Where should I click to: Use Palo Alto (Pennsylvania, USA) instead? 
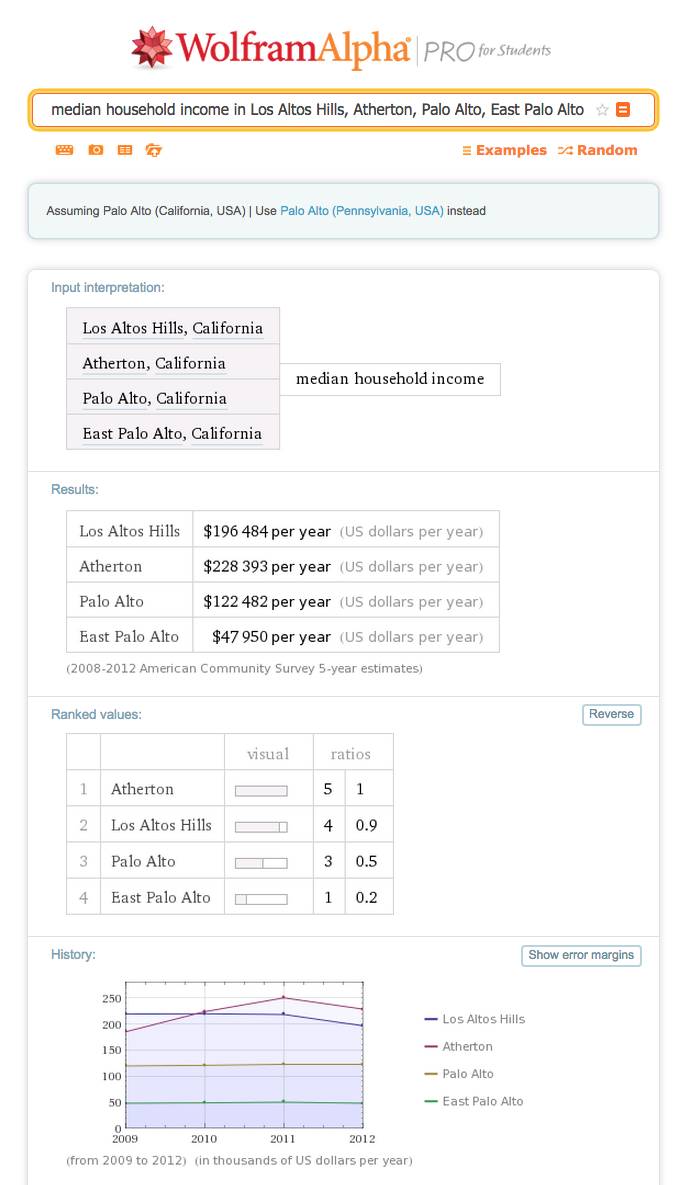(x=362, y=211)
